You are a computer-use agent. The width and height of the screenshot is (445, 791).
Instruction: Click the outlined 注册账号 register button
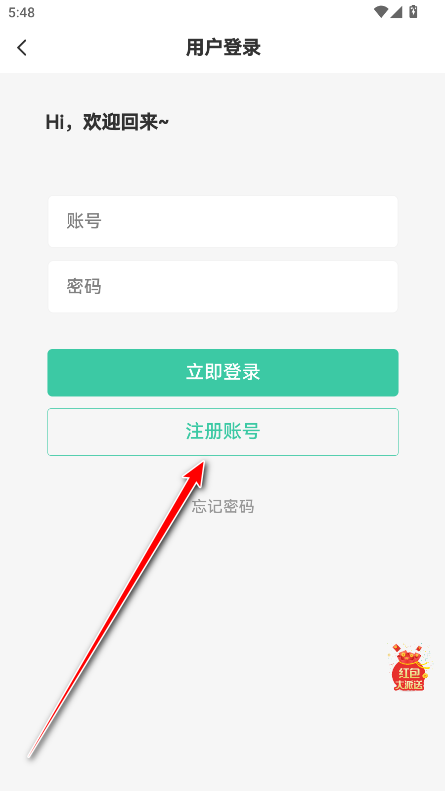223,432
